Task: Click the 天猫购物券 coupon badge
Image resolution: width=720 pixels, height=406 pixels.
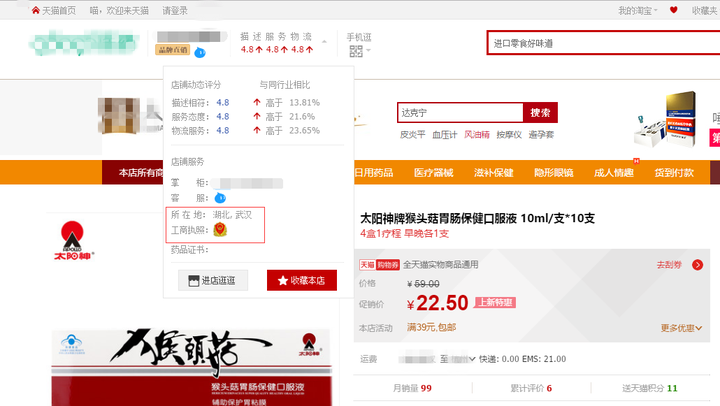Action: pos(379,265)
